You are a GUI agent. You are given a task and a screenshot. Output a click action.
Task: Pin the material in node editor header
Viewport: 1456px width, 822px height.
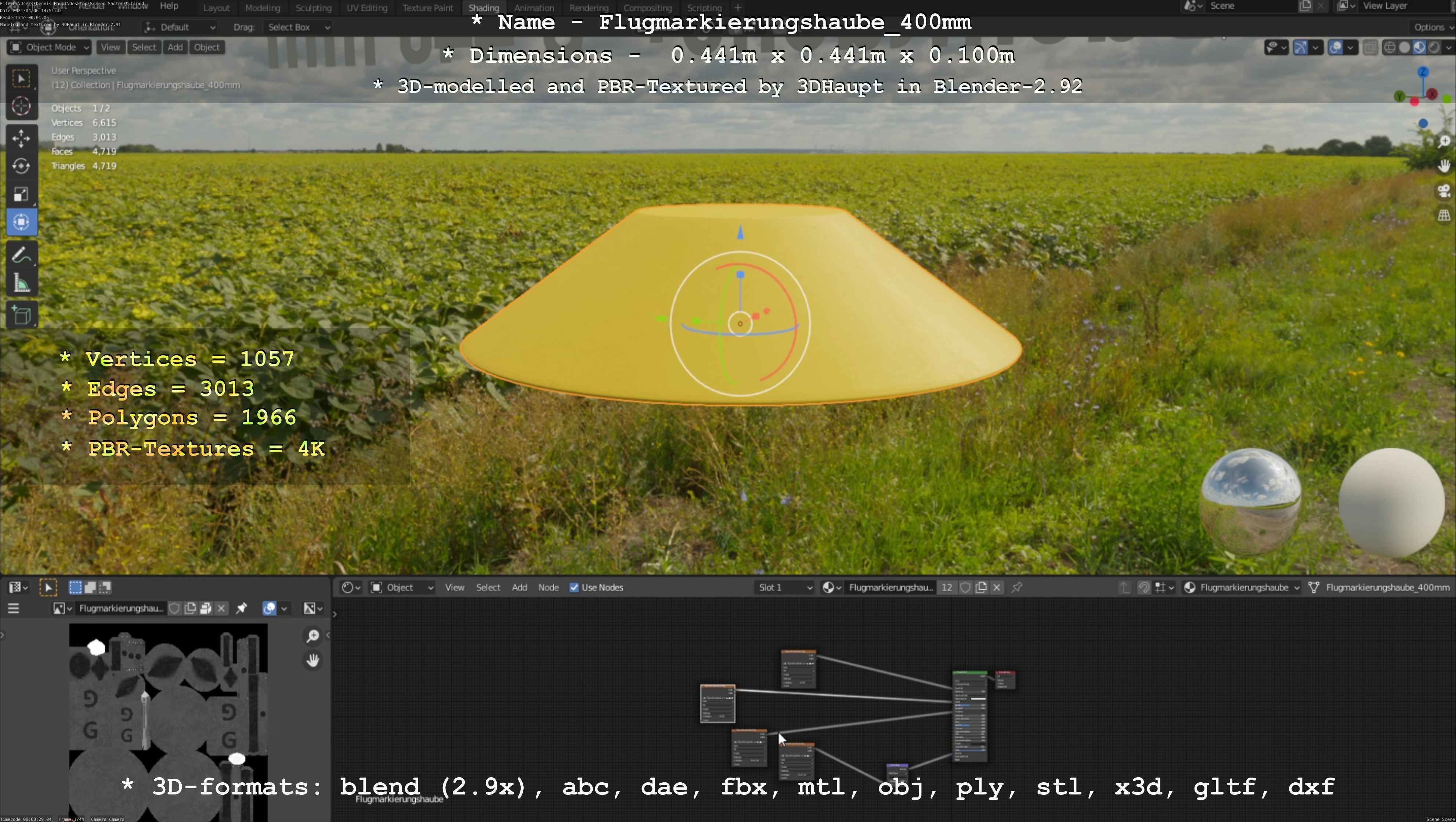(1017, 587)
